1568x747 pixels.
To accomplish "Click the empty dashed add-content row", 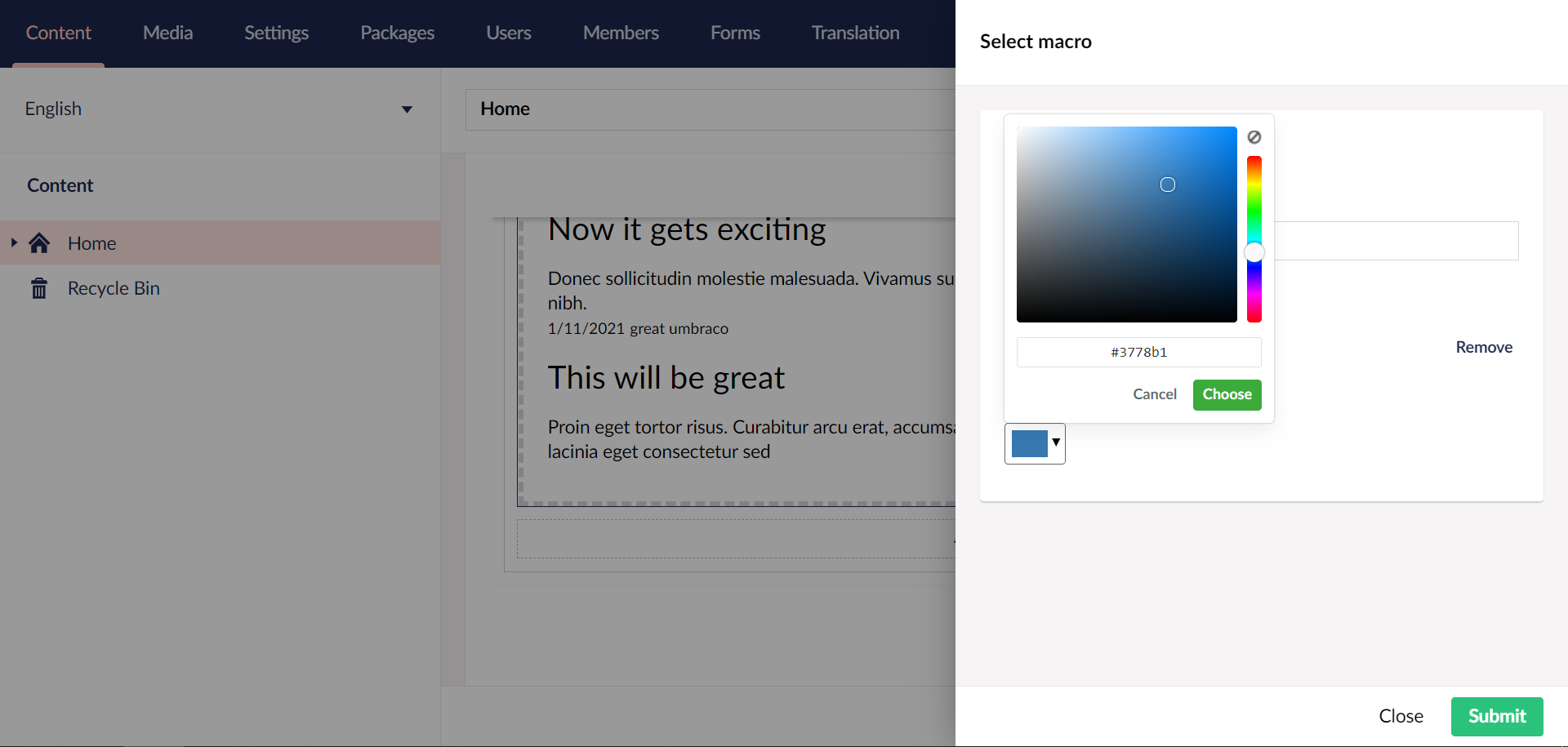I will click(736, 539).
